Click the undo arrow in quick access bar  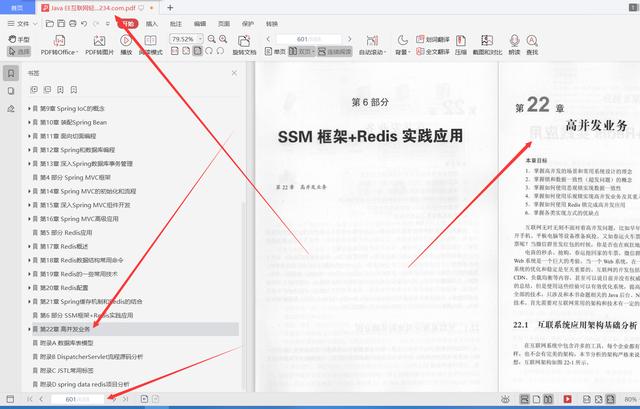[x=84, y=24]
